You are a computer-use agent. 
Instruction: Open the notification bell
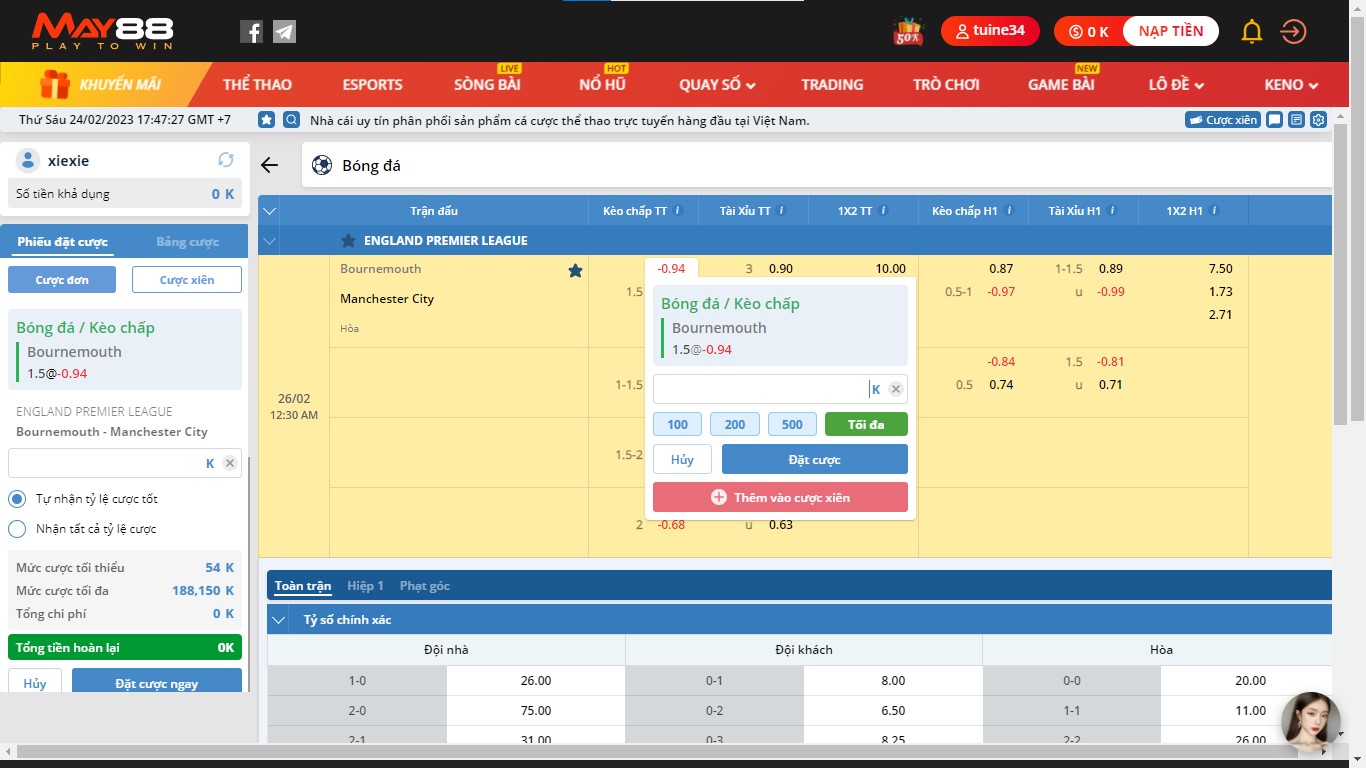[1252, 32]
